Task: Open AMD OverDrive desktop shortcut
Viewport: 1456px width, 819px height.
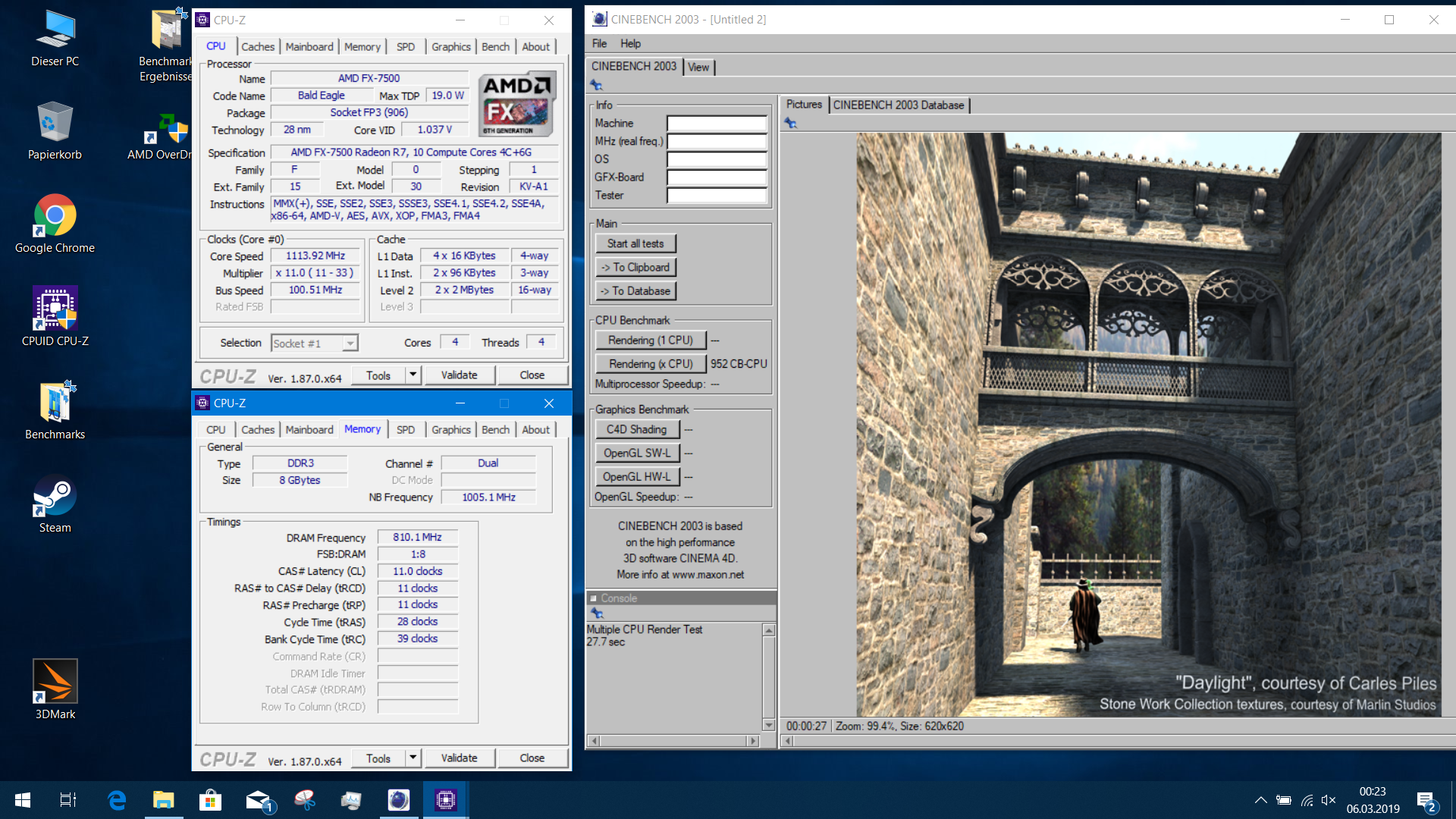Action: pyautogui.click(x=159, y=136)
